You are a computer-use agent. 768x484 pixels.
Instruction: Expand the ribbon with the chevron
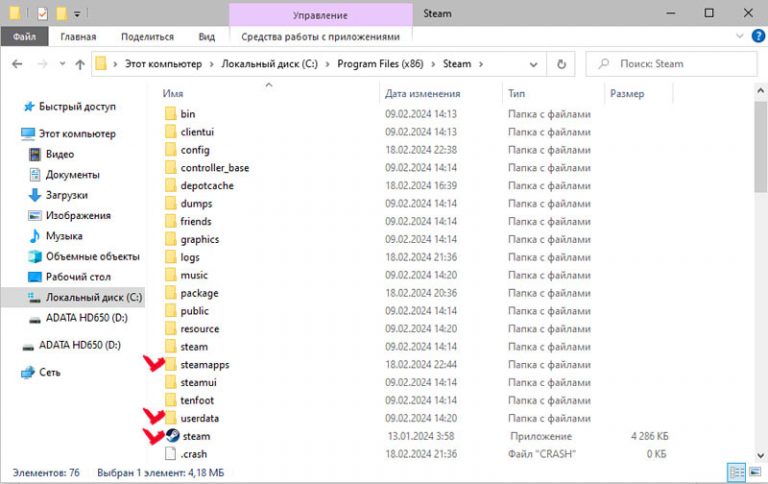click(x=740, y=36)
